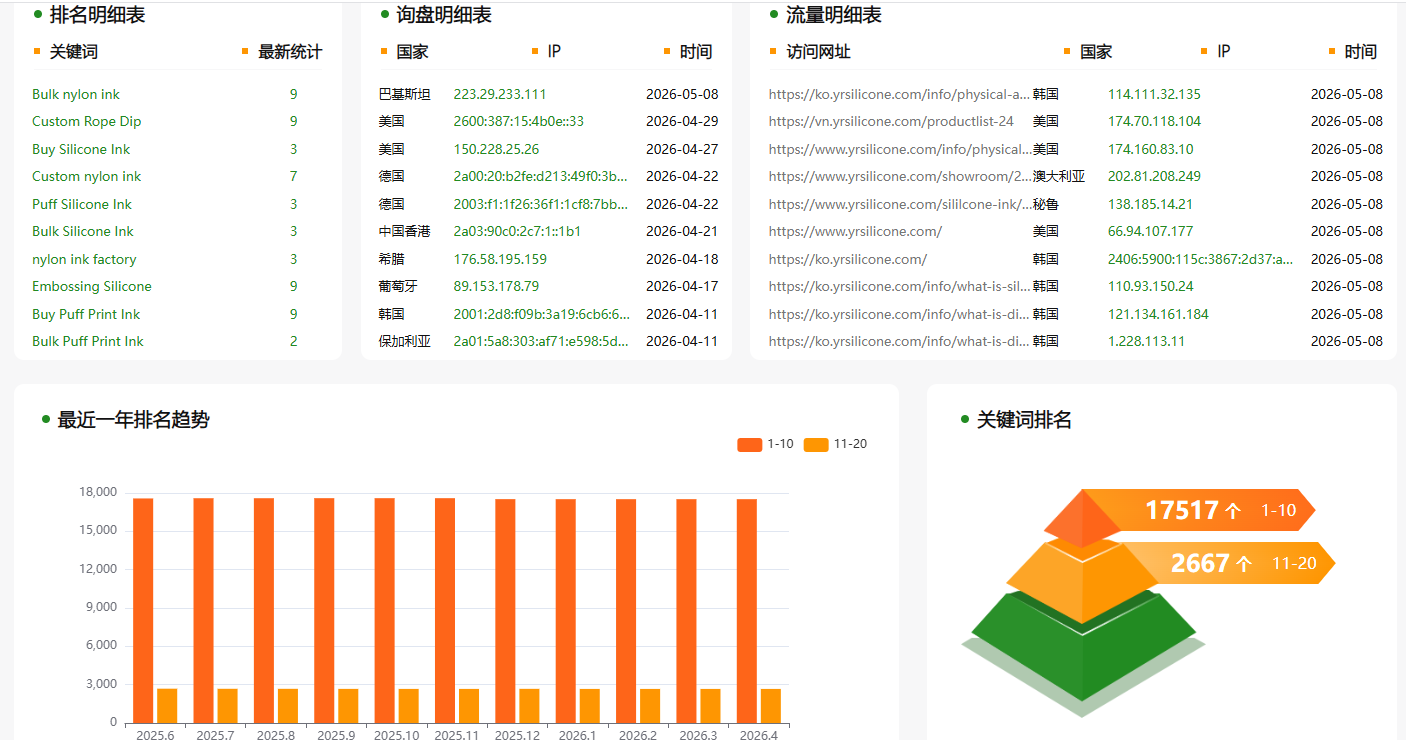Click keyword Buy Puff Print Ink

pyautogui.click(x=86, y=314)
